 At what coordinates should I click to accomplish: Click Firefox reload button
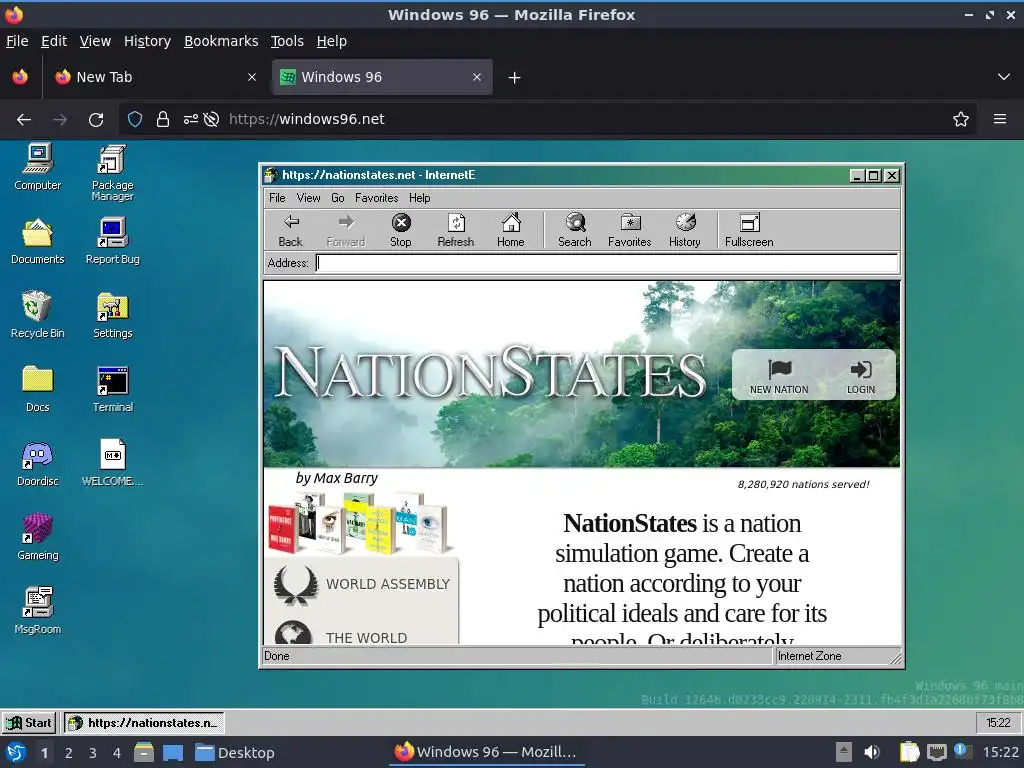[96, 120]
